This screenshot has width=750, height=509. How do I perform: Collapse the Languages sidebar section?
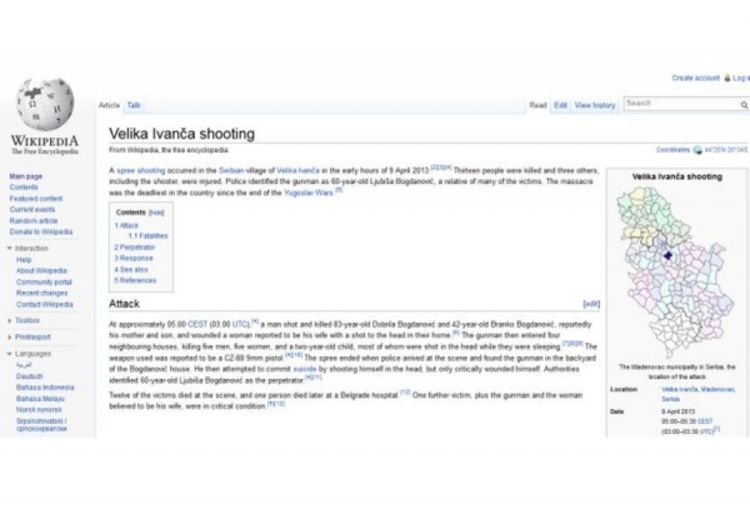(x=9, y=354)
